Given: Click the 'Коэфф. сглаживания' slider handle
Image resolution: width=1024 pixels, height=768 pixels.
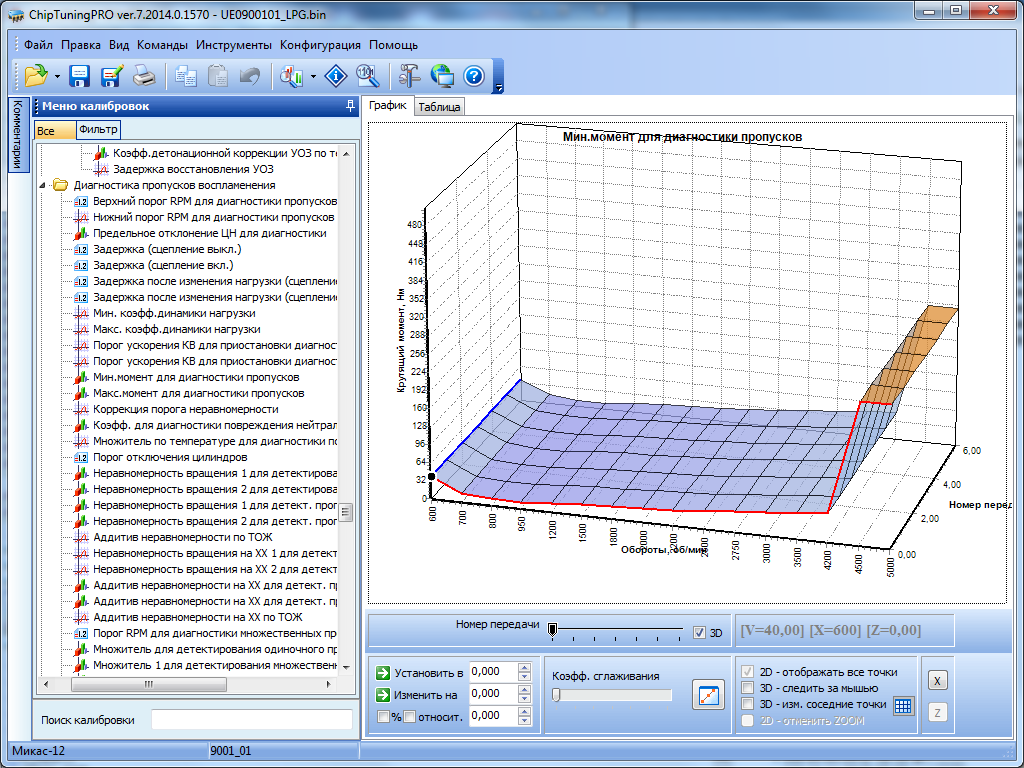Looking at the screenshot, I should tap(556, 695).
